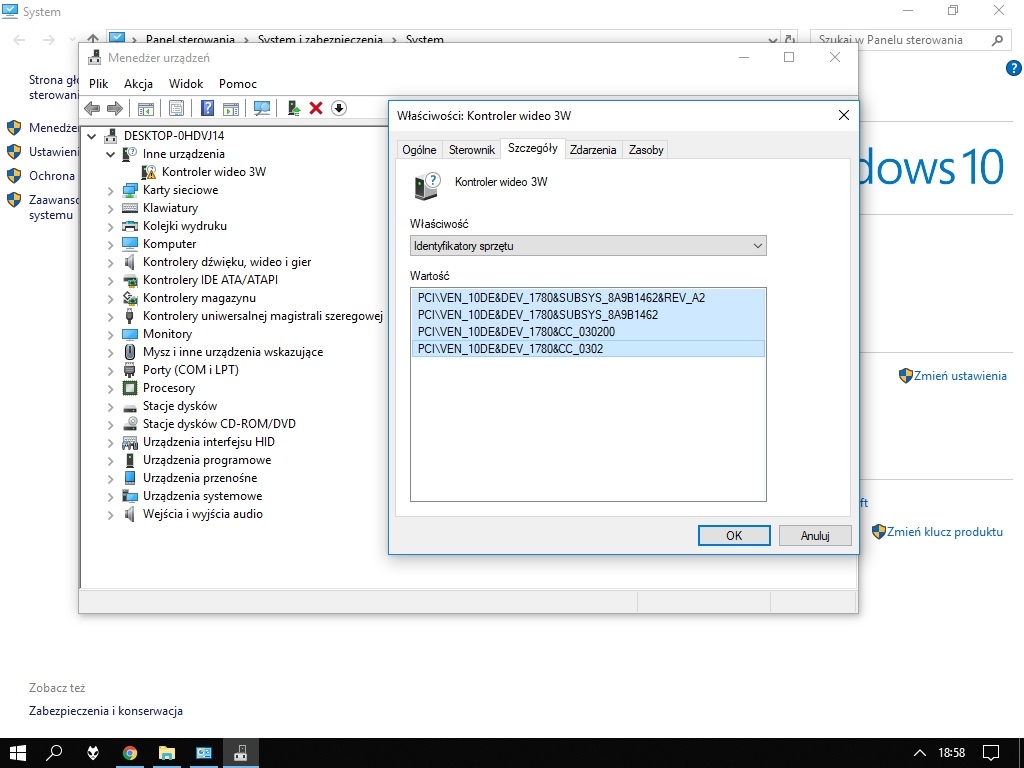The image size is (1024, 768).
Task: Expand the Karty sieciowe category
Action: click(110, 191)
